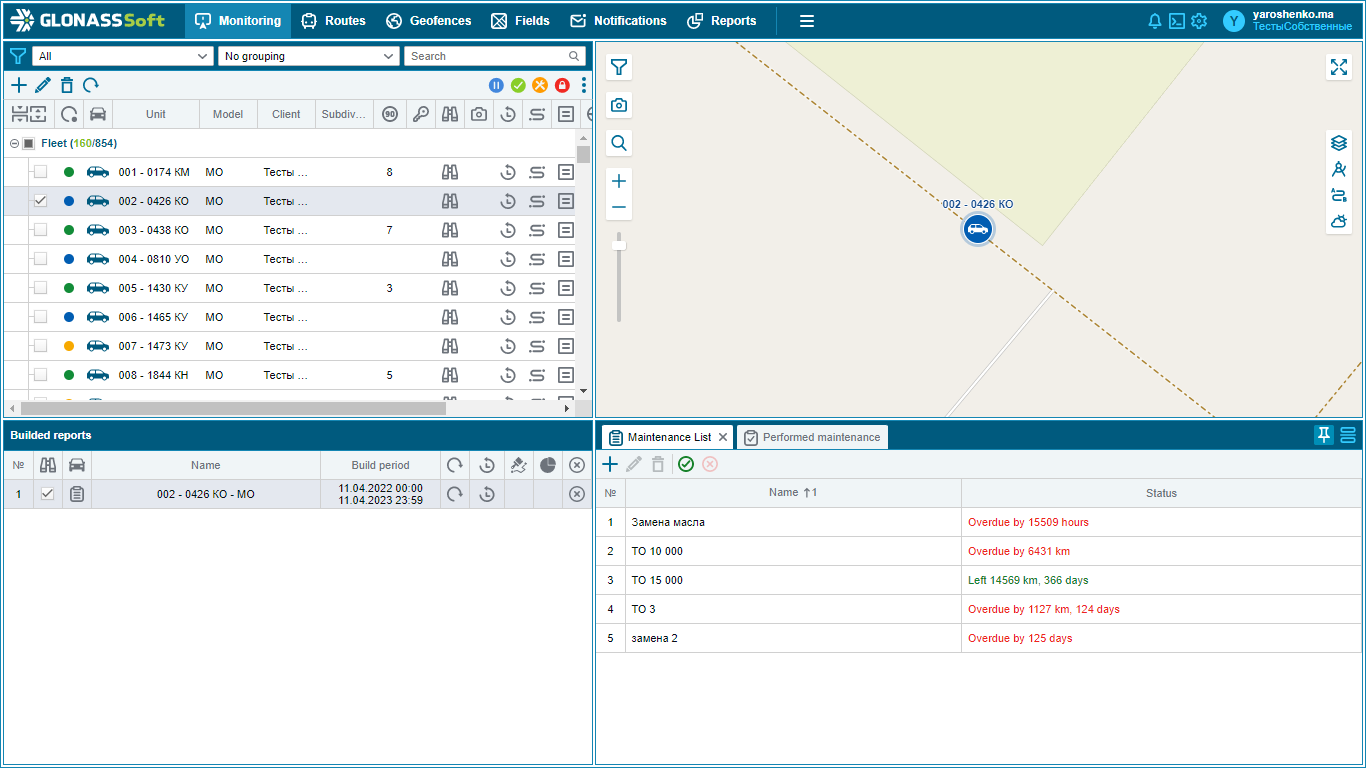Open report list icon for 007 - 1473 КУ

(566, 346)
